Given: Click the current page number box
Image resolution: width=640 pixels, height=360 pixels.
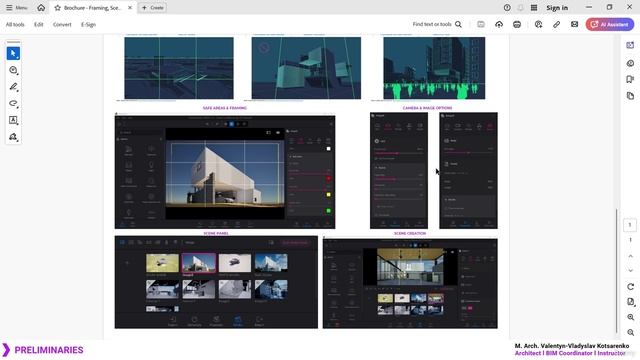Looking at the screenshot, I should (630, 225).
